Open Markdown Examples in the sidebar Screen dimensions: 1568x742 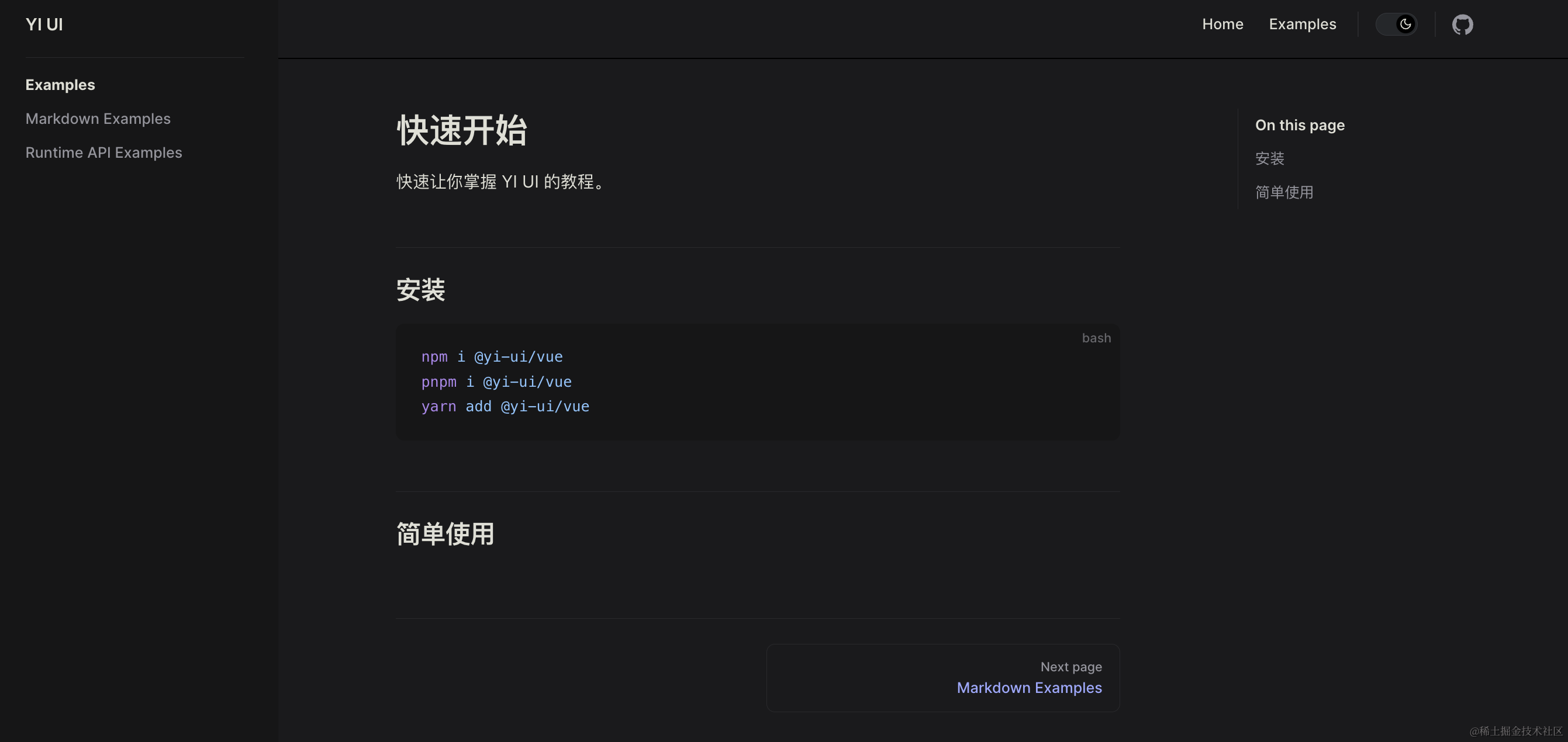[98, 119]
